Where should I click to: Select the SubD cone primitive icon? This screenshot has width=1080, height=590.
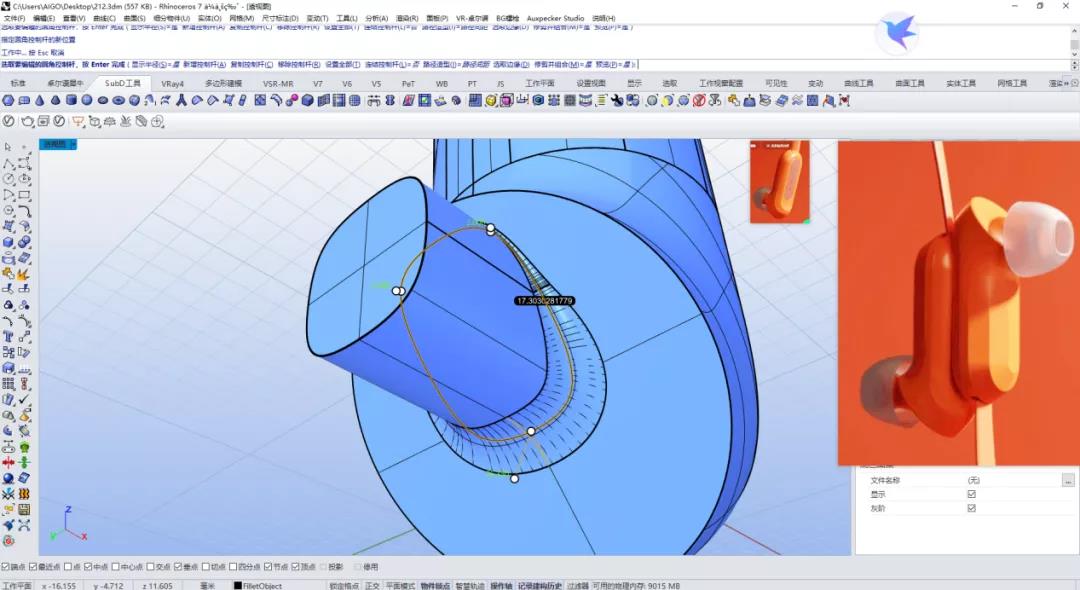[x=40, y=101]
